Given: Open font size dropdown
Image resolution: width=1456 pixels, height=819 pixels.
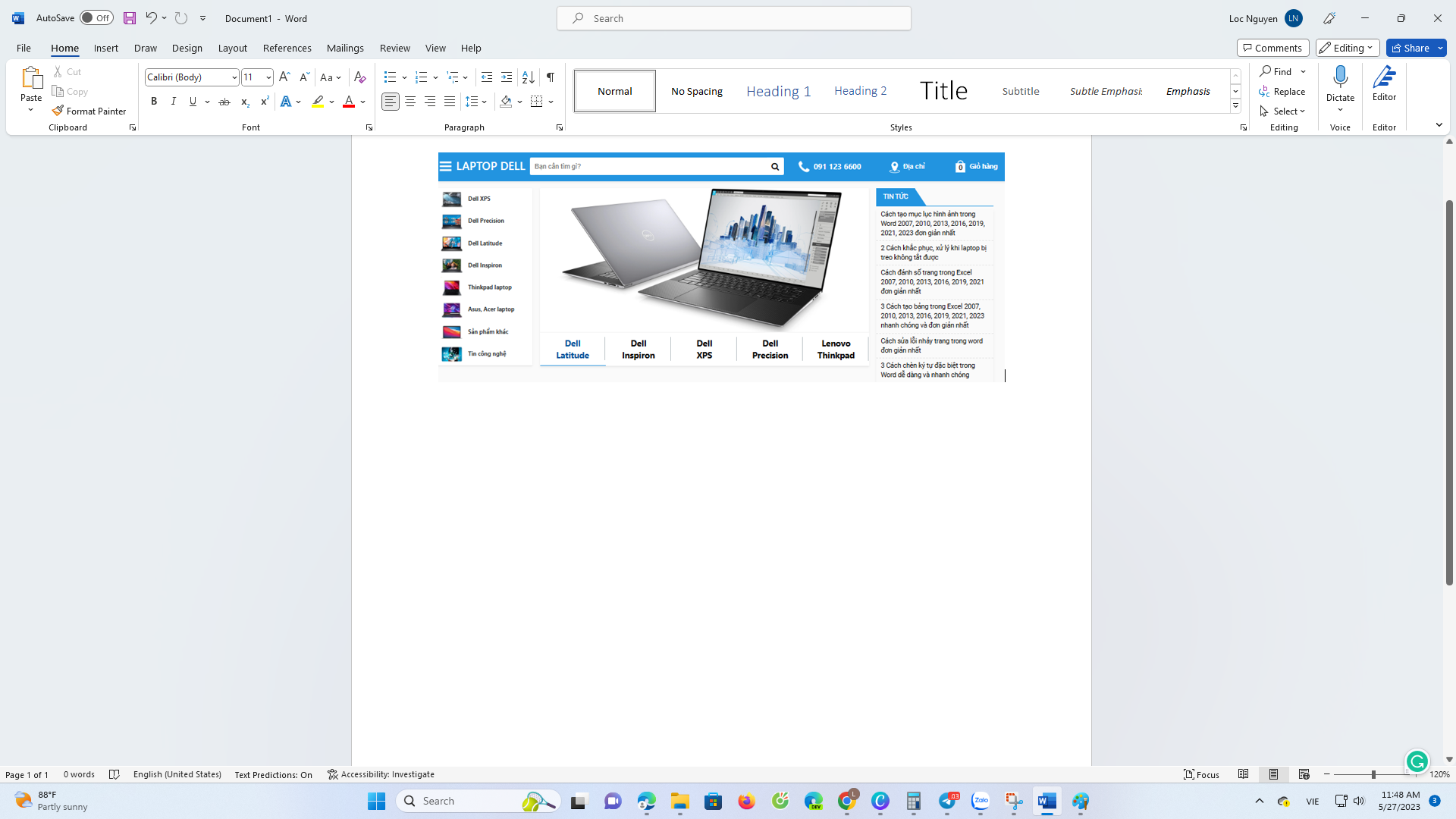Looking at the screenshot, I should coord(268,77).
